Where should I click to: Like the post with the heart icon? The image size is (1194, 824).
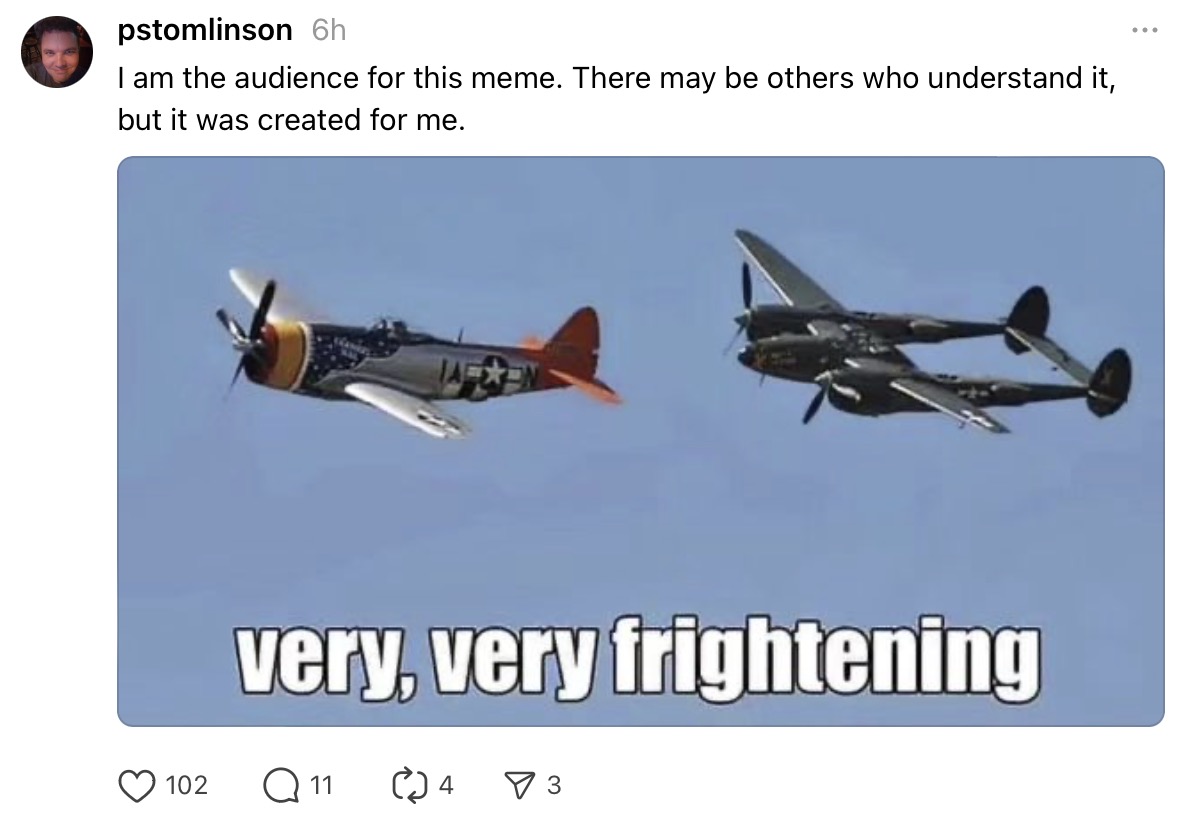click(x=137, y=786)
